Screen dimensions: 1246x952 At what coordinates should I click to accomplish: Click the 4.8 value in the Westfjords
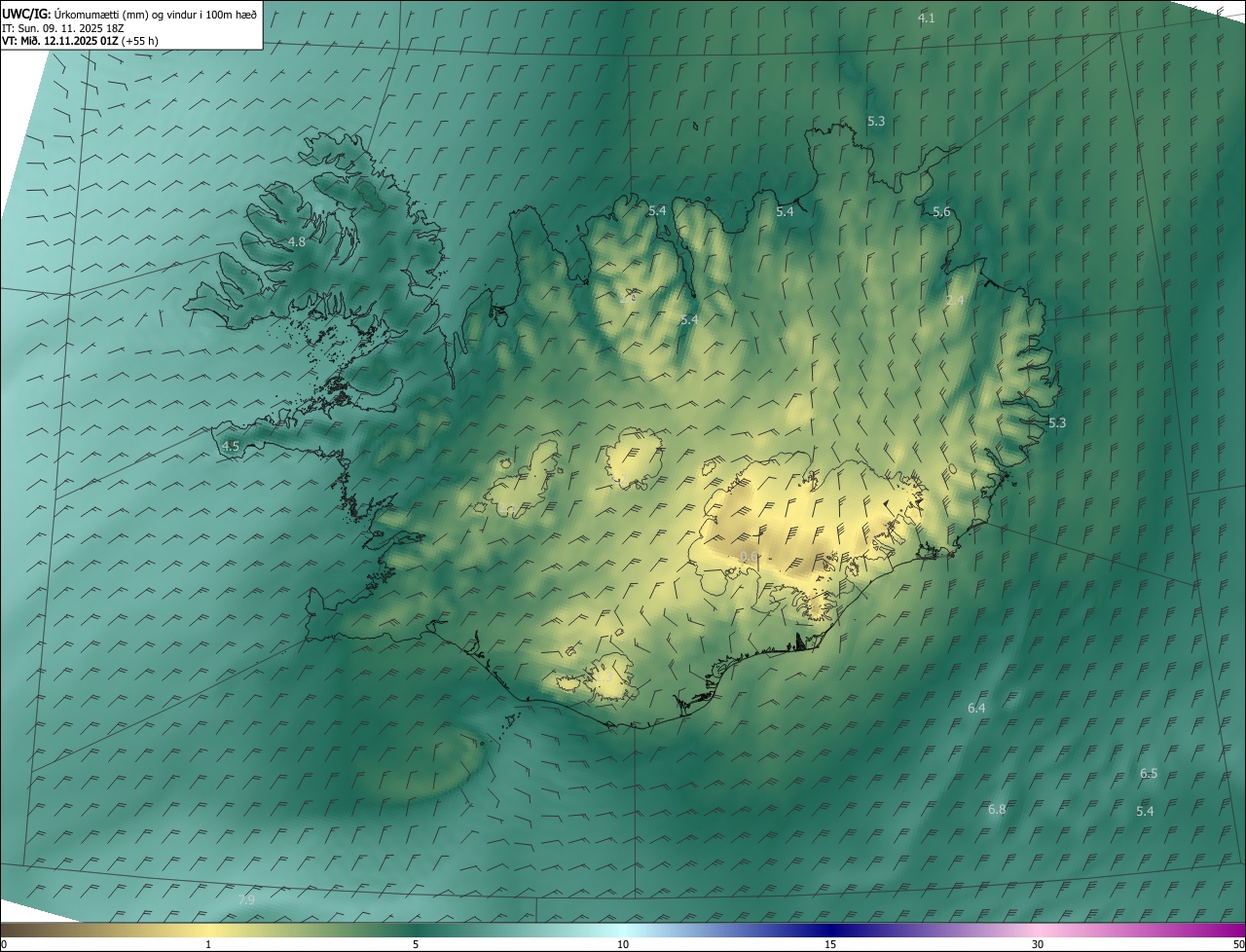pos(297,242)
